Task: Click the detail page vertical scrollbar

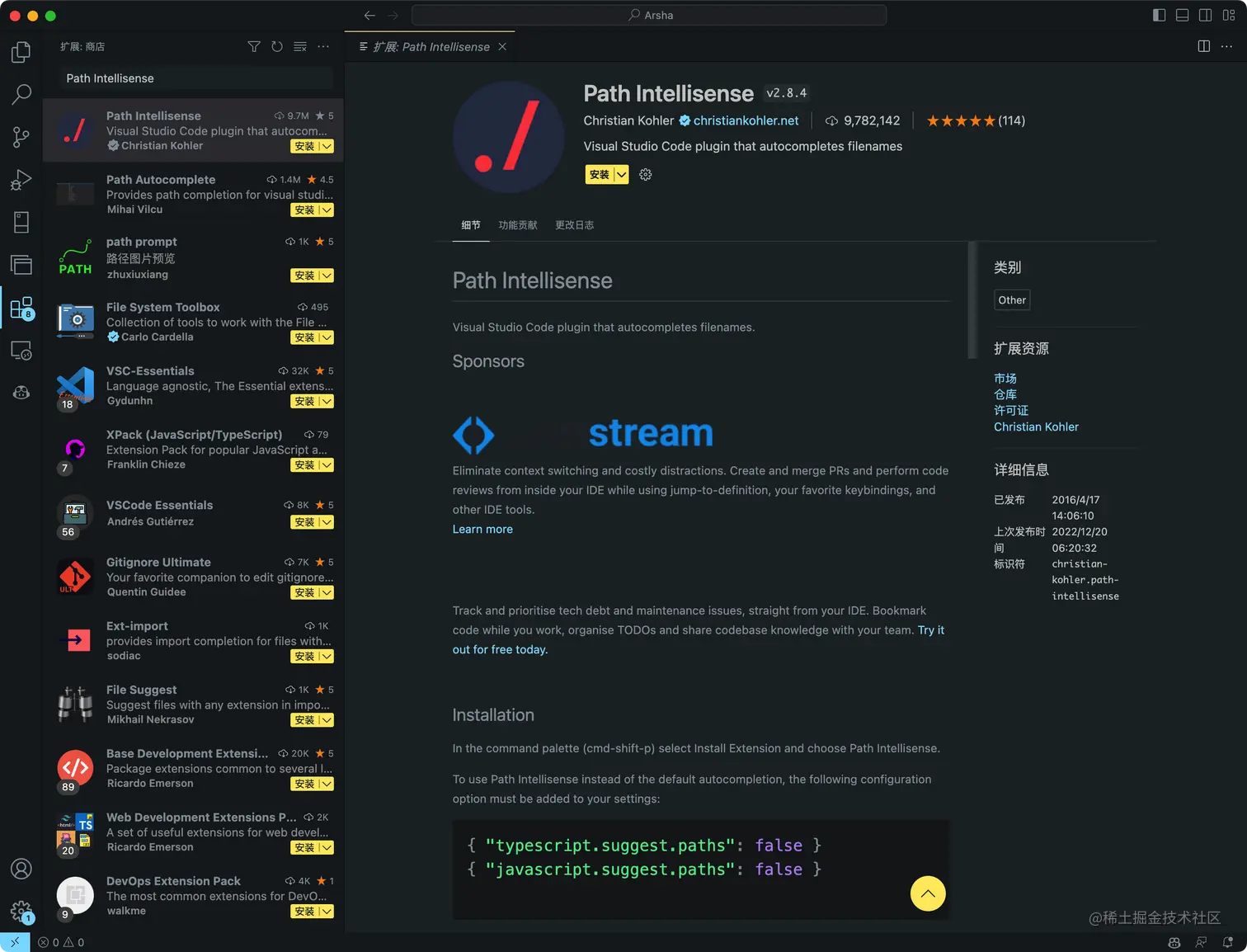Action: 972,299
